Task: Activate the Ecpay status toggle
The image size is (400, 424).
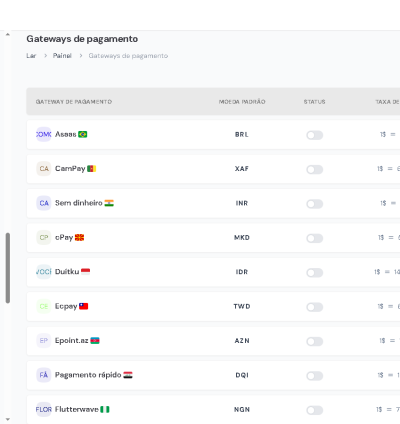Action: (x=315, y=307)
